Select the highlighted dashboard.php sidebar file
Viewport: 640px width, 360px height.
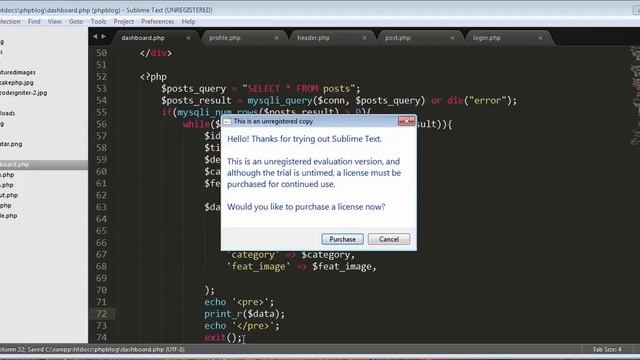coord(44,164)
